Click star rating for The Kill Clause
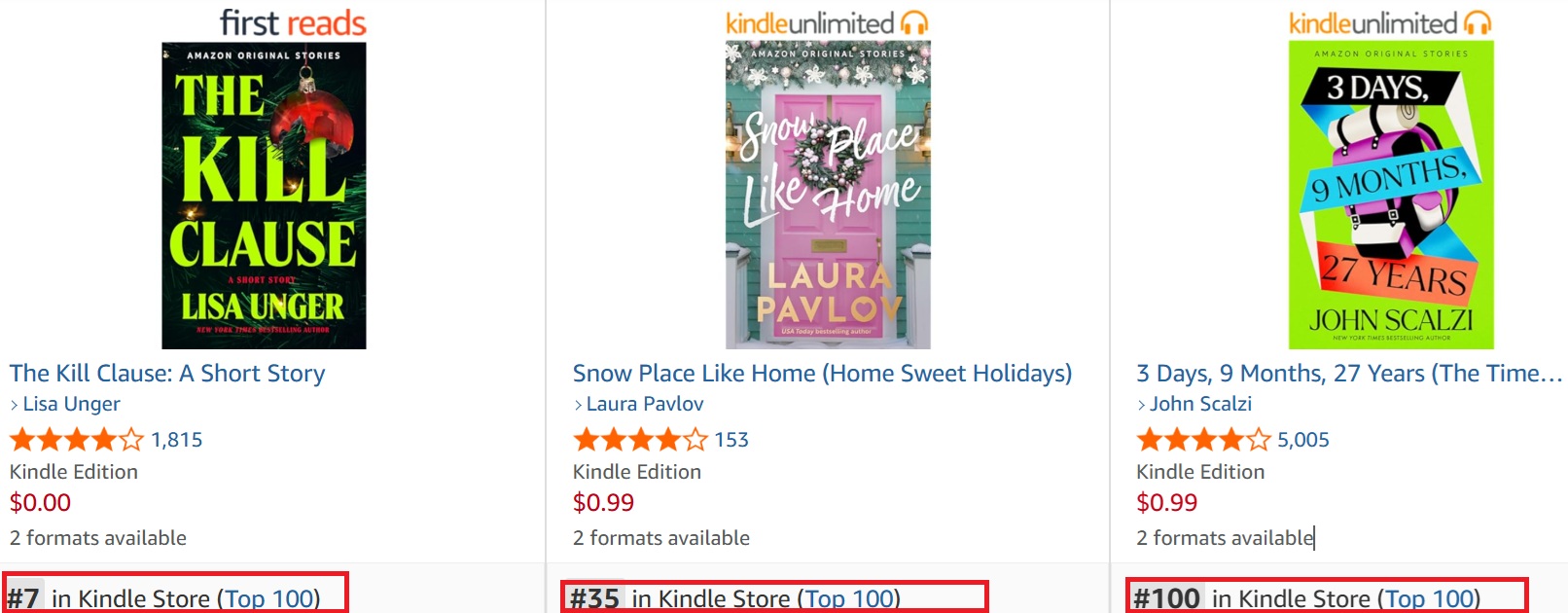The width and height of the screenshot is (1568, 613). (x=76, y=440)
